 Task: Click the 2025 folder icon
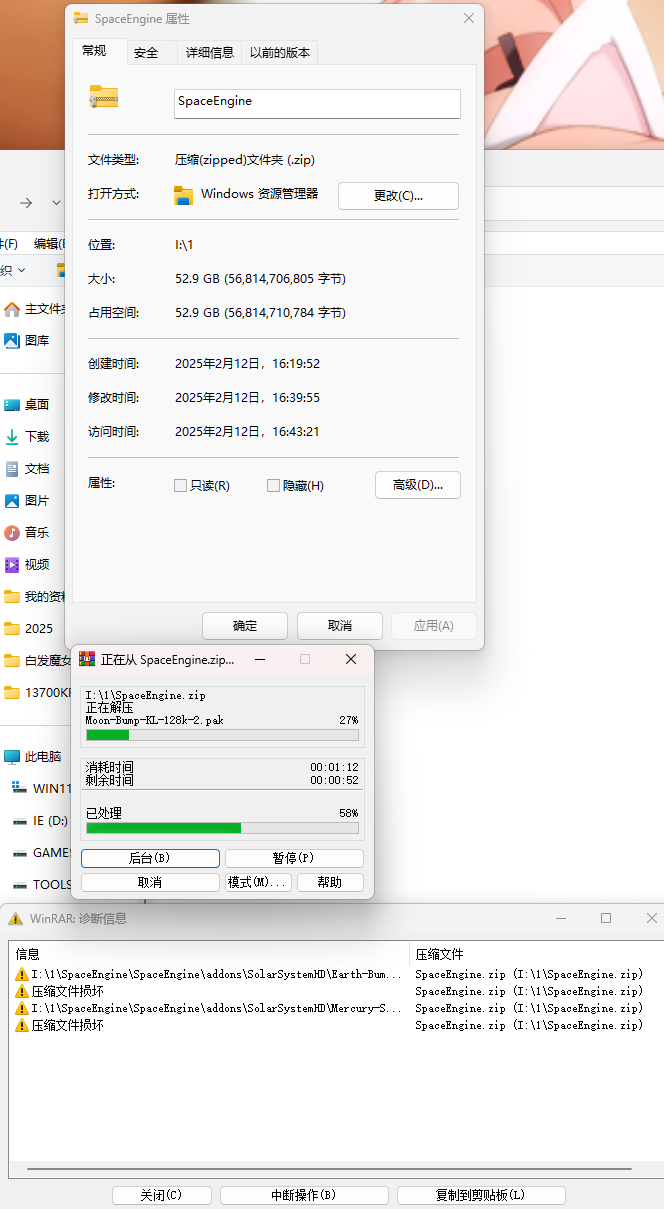coord(12,629)
